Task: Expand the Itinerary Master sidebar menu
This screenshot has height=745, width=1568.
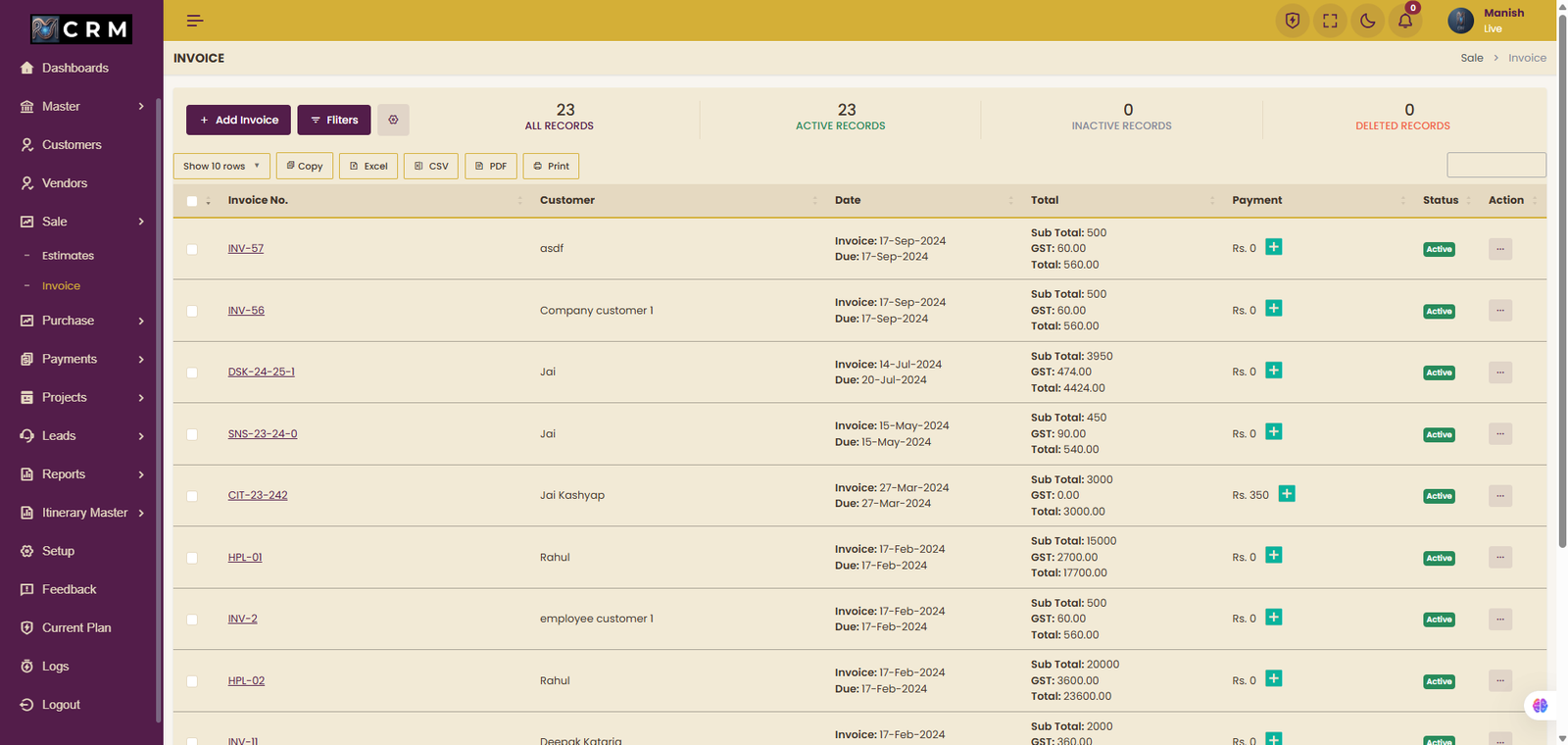Action: pyautogui.click(x=81, y=513)
